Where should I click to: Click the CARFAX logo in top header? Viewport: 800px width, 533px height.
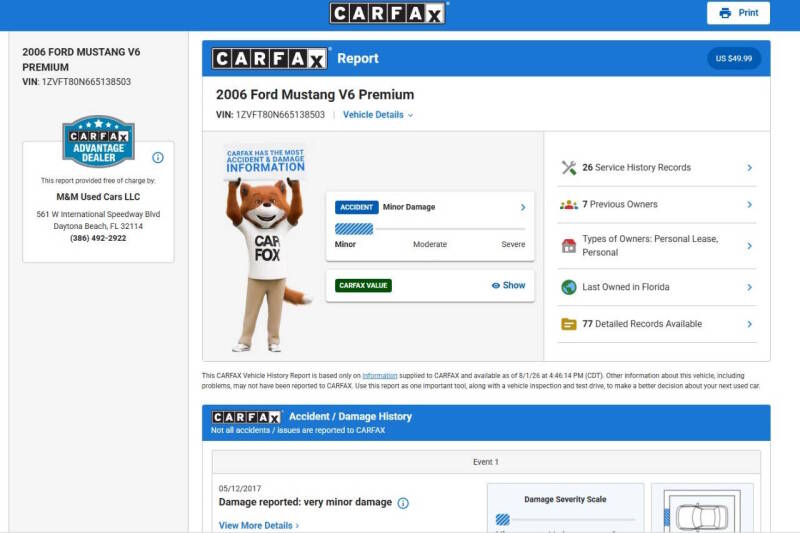[x=387, y=13]
